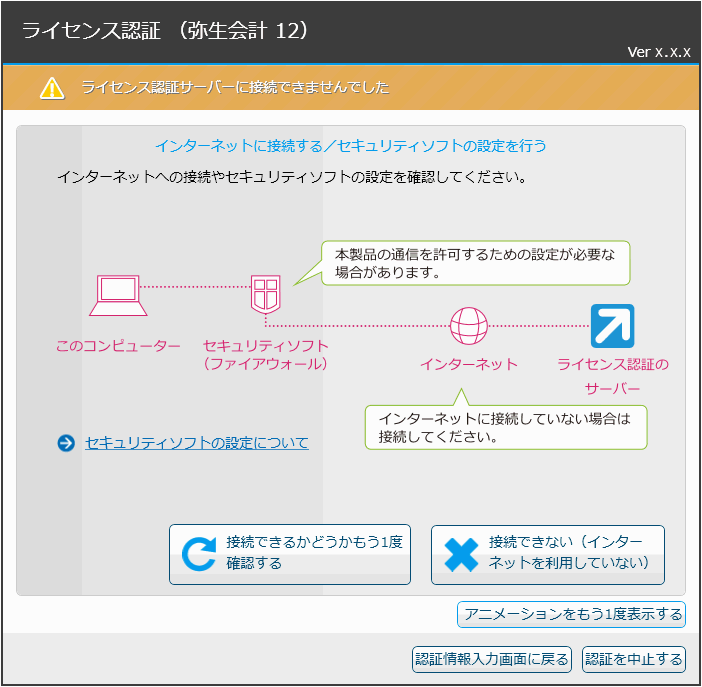702x687 pixels.
Task: Click the pink computer icon
Action: click(118, 295)
